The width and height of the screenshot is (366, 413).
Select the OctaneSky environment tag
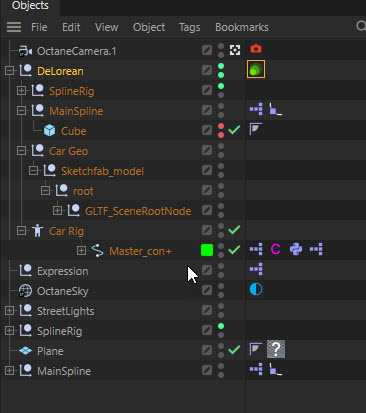256,289
